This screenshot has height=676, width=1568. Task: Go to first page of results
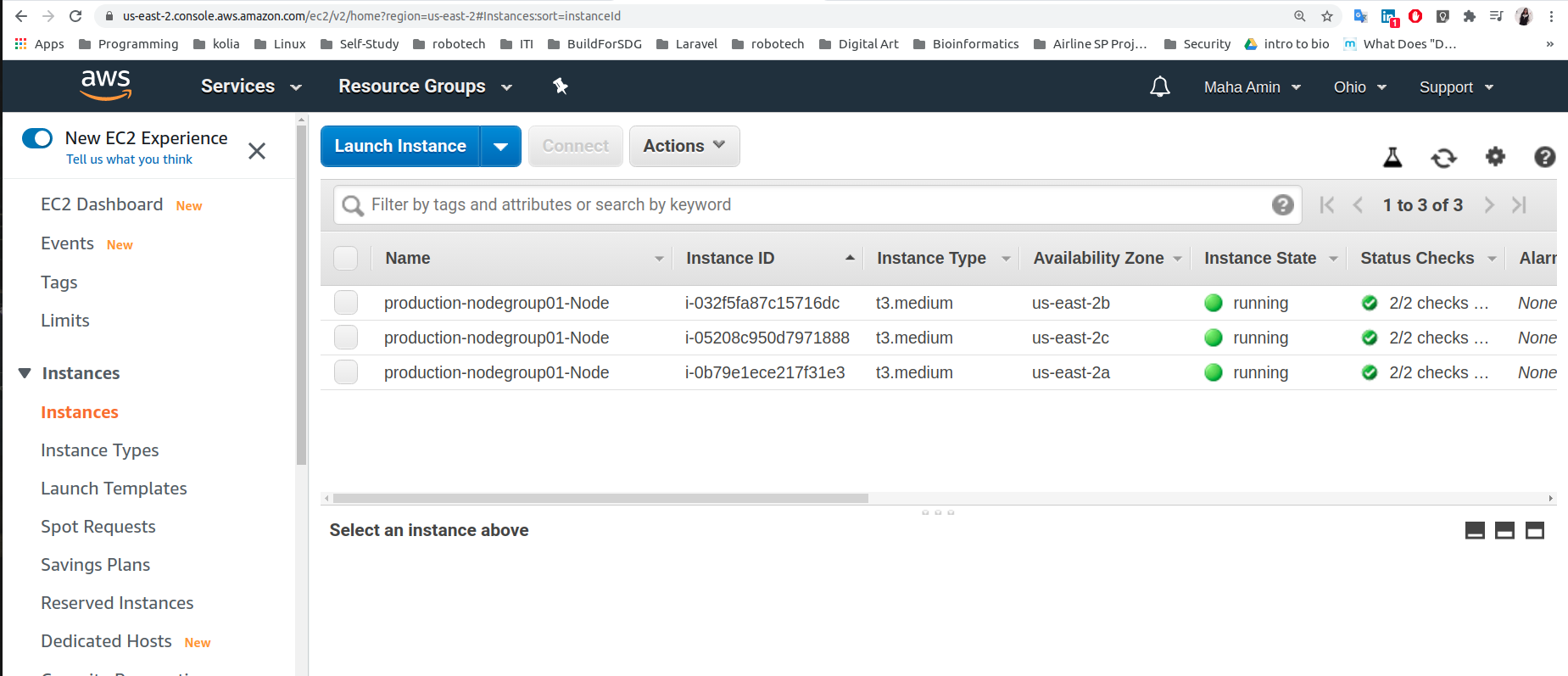(1327, 204)
